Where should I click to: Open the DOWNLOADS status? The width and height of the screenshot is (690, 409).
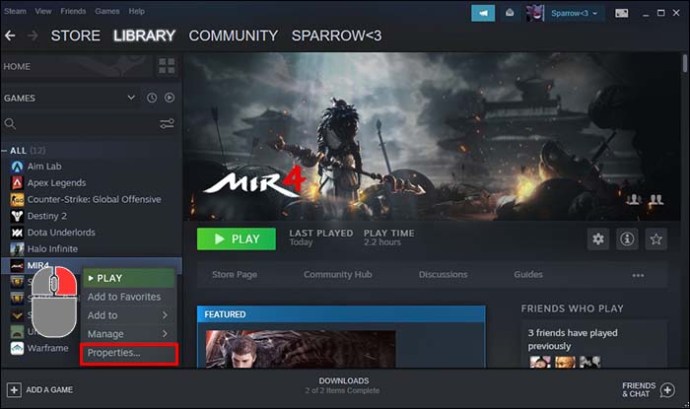coord(343,385)
